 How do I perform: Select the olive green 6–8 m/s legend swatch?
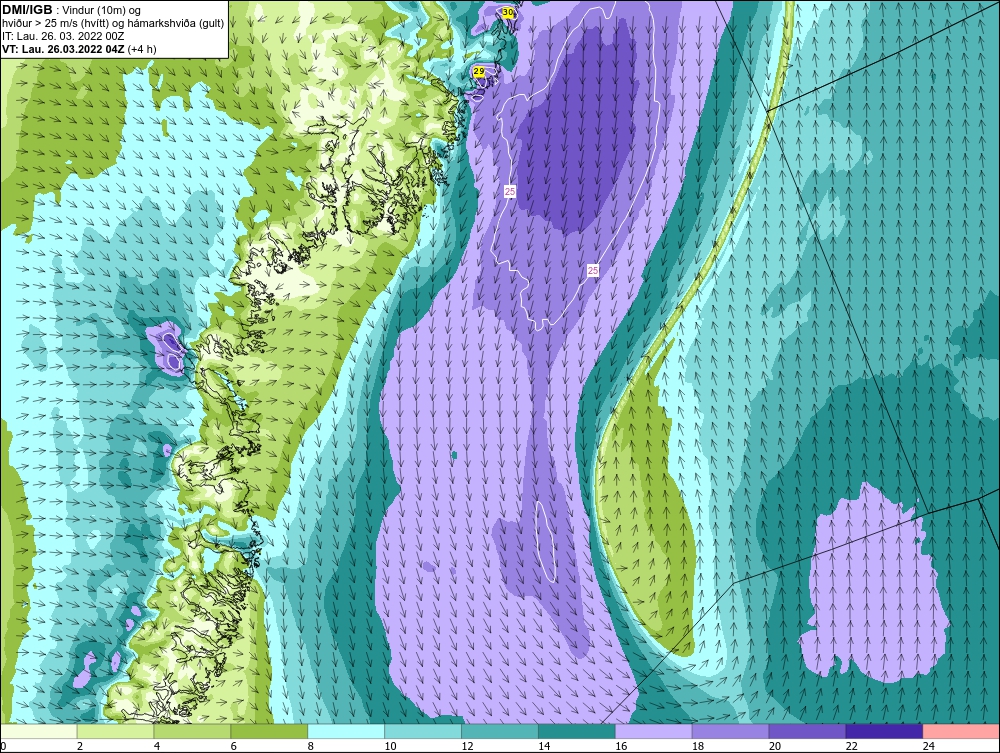[269, 731]
